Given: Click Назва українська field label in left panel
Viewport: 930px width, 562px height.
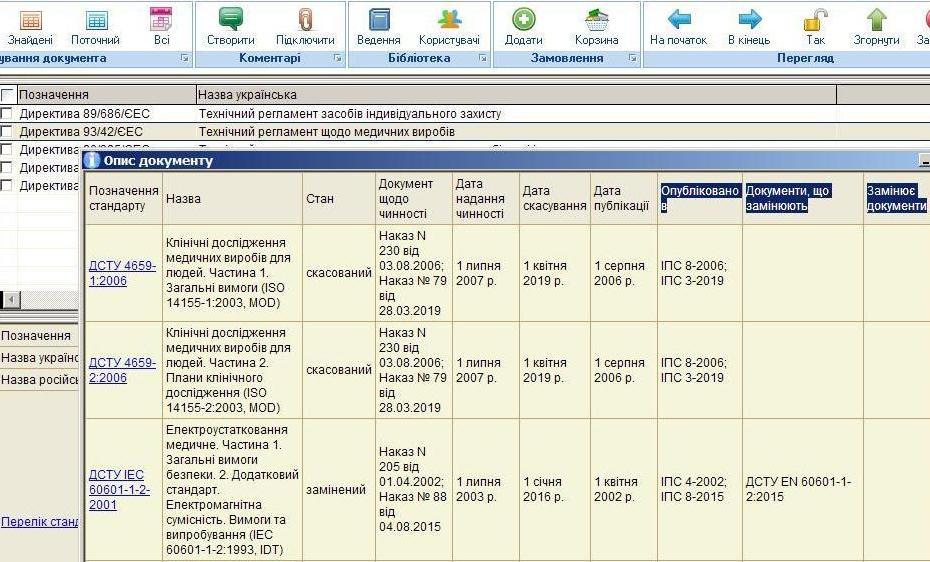Looking at the screenshot, I should [x=39, y=357].
